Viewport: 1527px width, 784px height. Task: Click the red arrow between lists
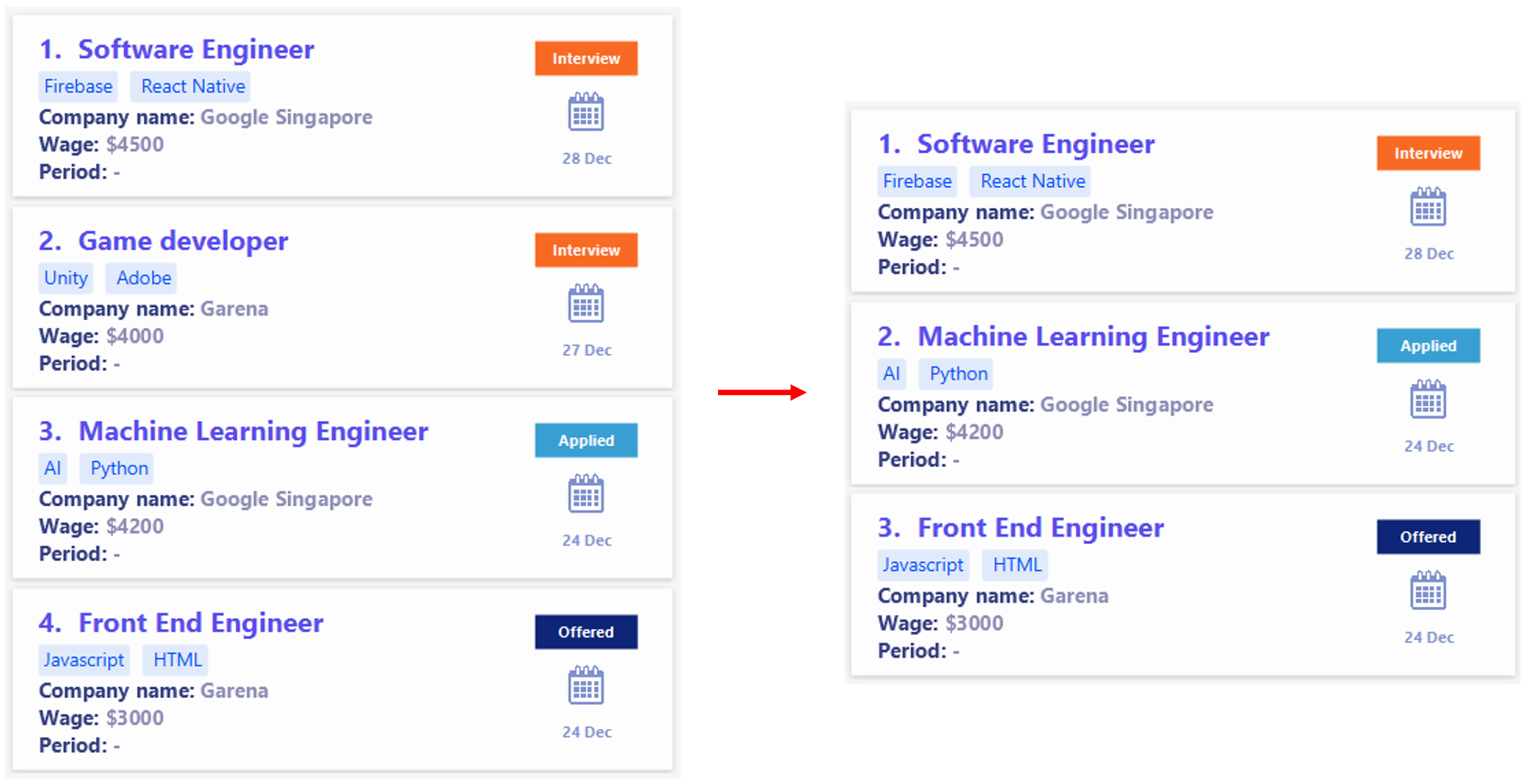[760, 392]
